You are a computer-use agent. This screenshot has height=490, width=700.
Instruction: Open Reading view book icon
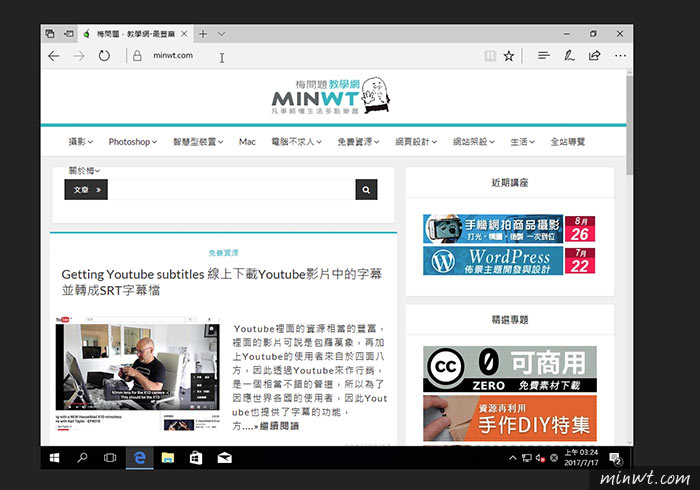[490, 56]
